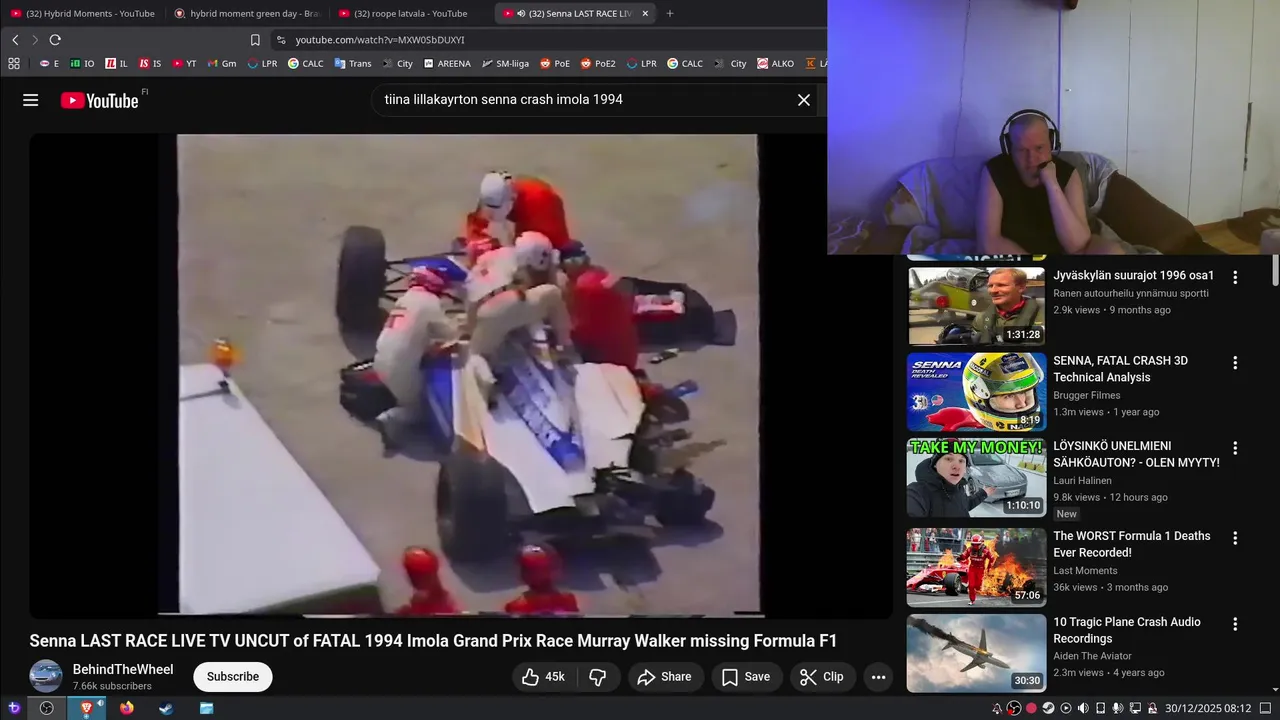This screenshot has width=1280, height=720.
Task: Switch to hybrid moment green day tab
Action: [x=246, y=13]
